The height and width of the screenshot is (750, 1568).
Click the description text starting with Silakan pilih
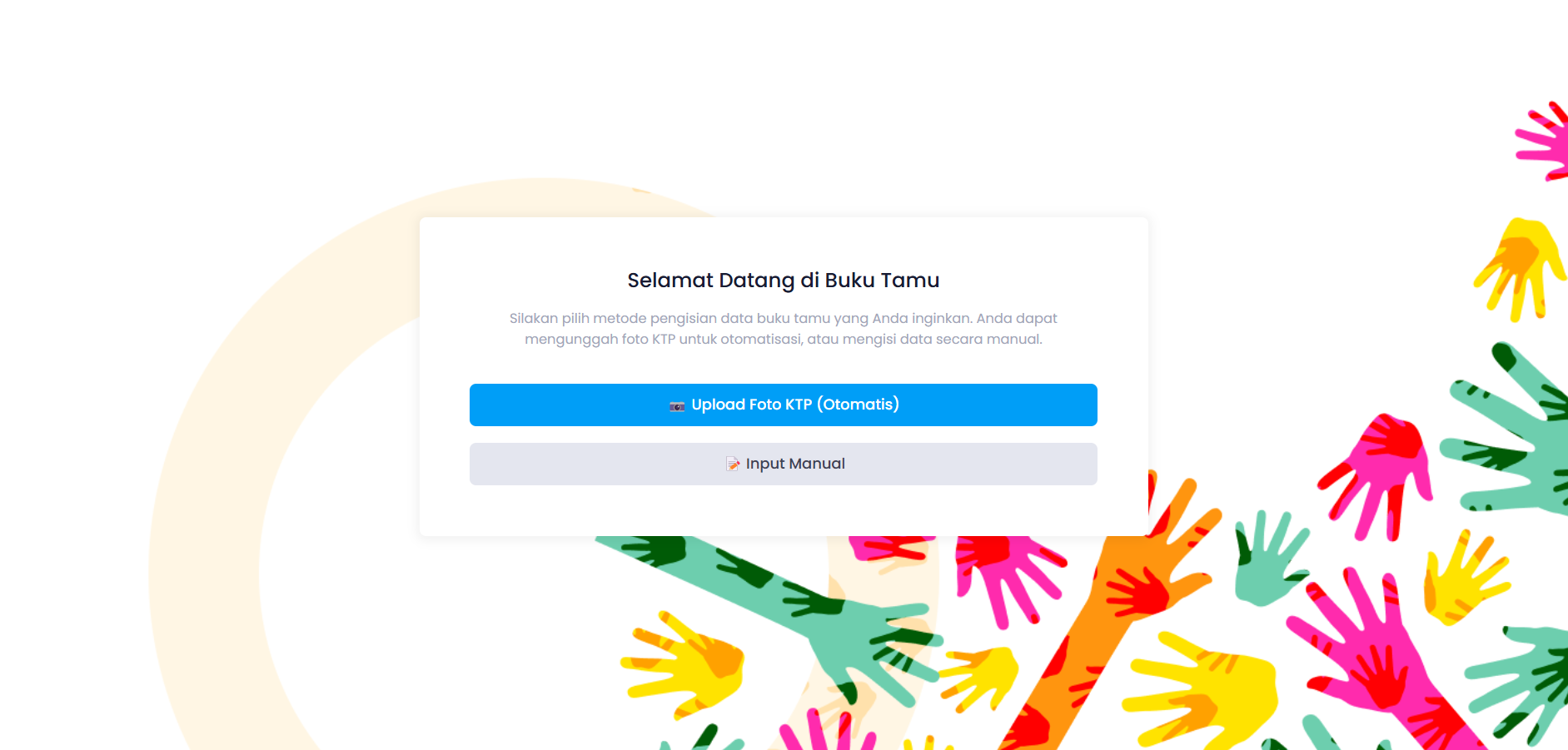pyautogui.click(x=783, y=329)
